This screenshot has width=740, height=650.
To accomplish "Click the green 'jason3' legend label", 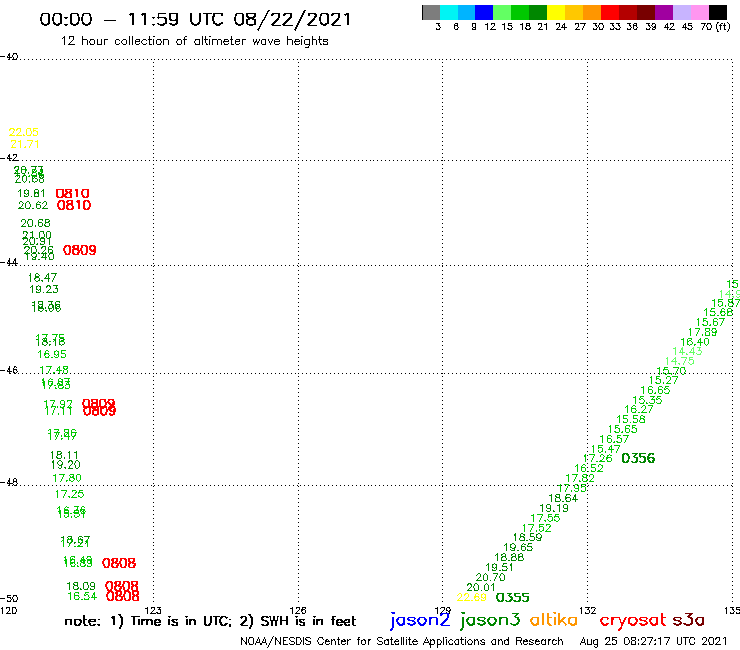I will [x=490, y=620].
